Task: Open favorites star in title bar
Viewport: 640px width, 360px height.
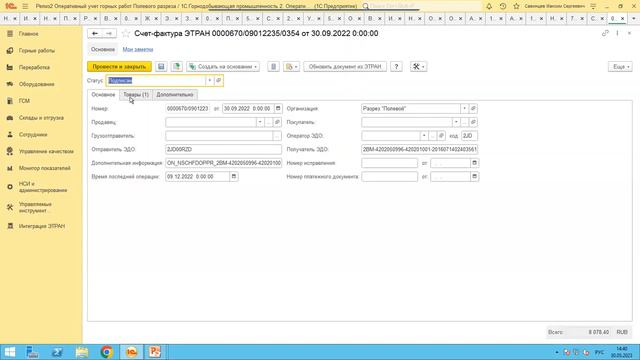Action: point(516,6)
